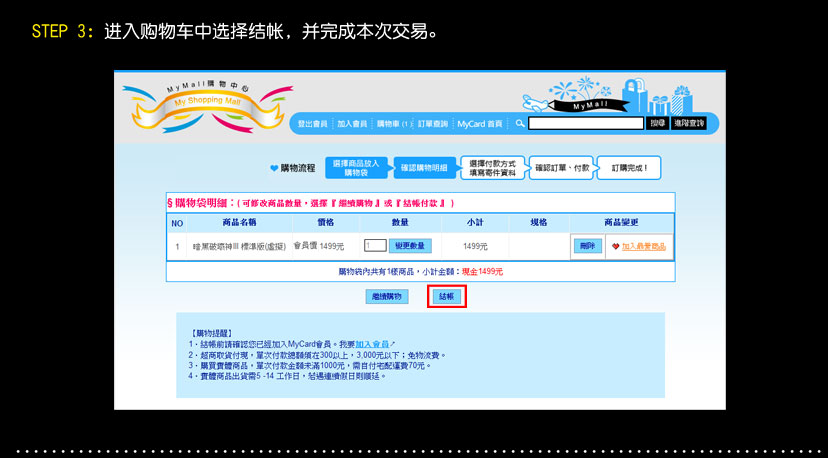Click the quantity input field
828x458 pixels.
click(x=375, y=246)
